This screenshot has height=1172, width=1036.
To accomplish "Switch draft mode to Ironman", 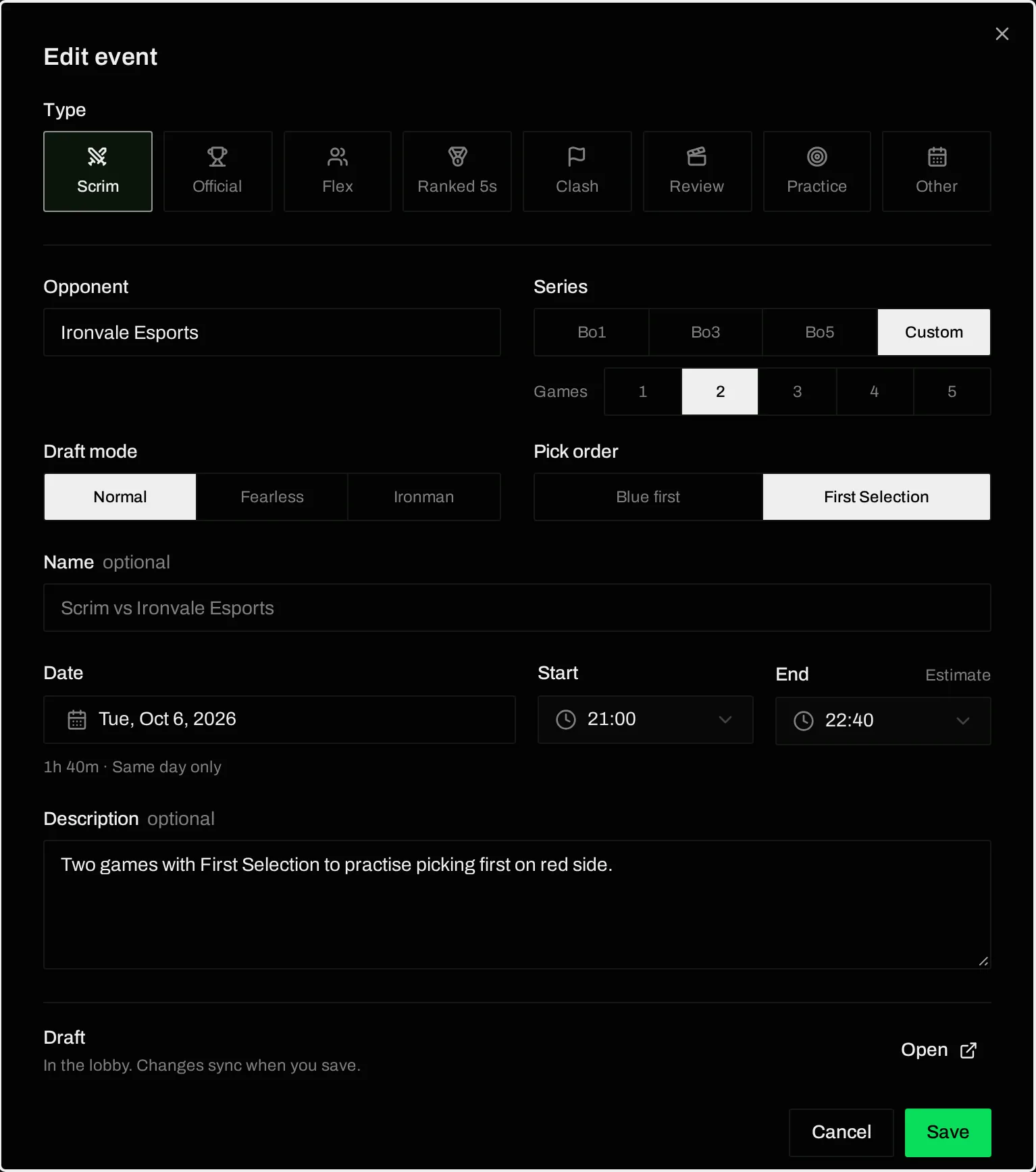I will [x=424, y=497].
